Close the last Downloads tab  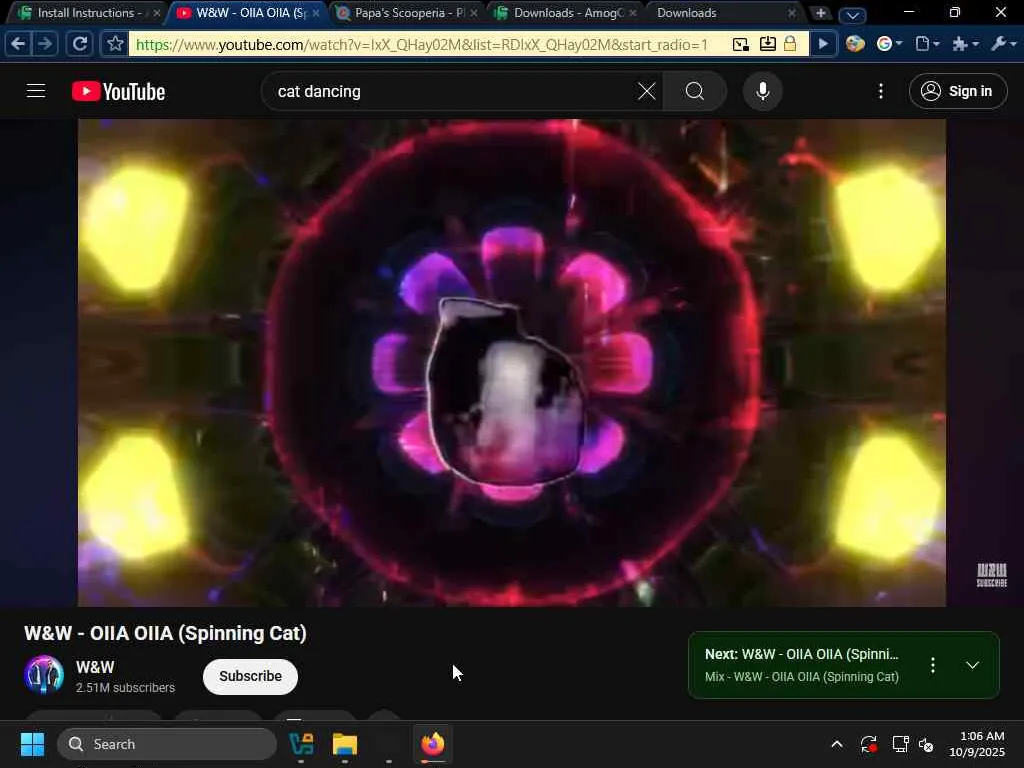tap(792, 13)
